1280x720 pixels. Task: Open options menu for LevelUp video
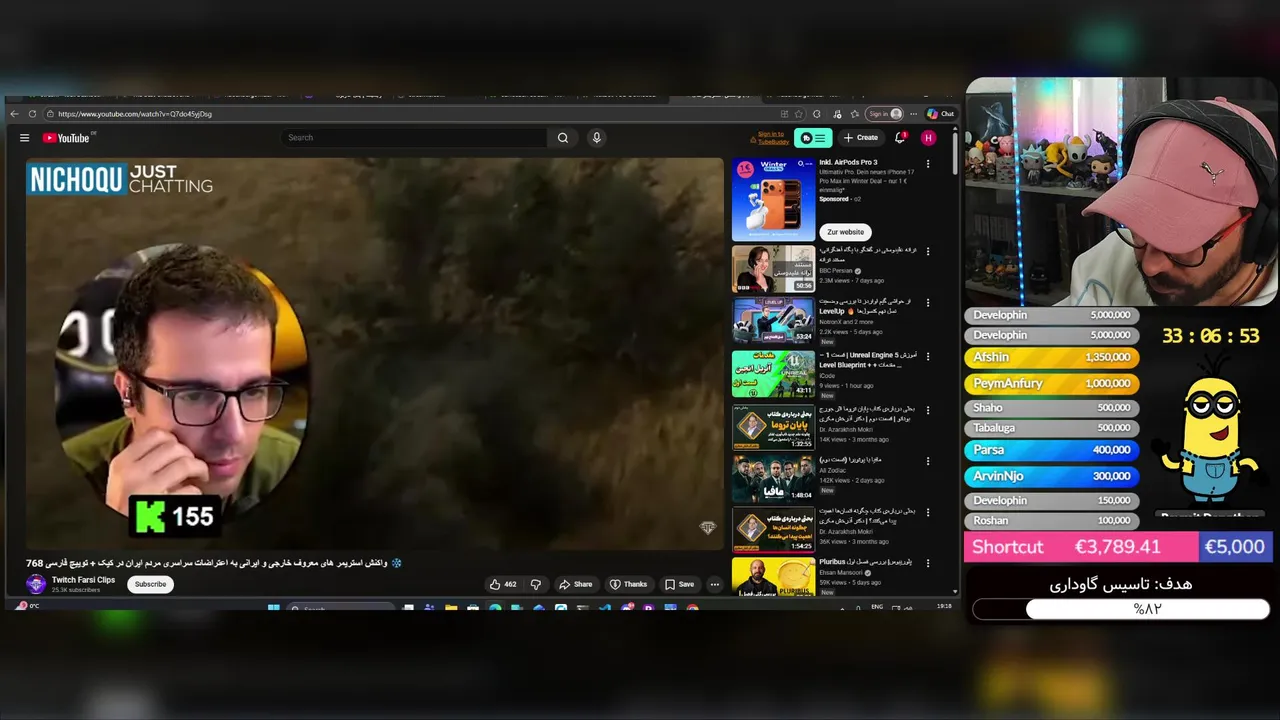click(x=928, y=302)
